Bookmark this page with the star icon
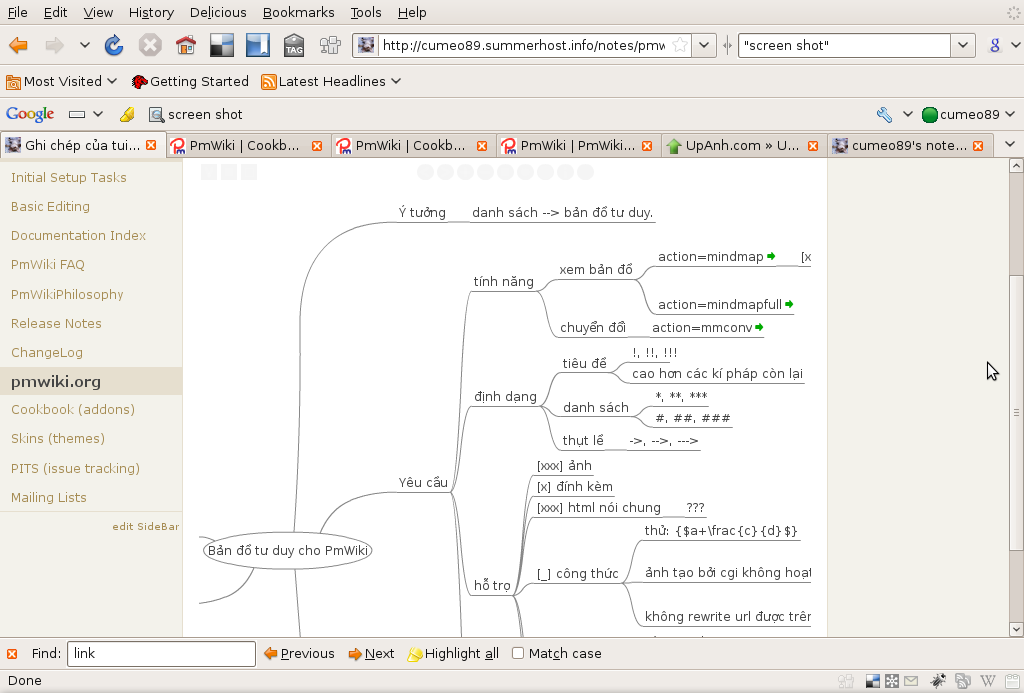 tap(680, 45)
